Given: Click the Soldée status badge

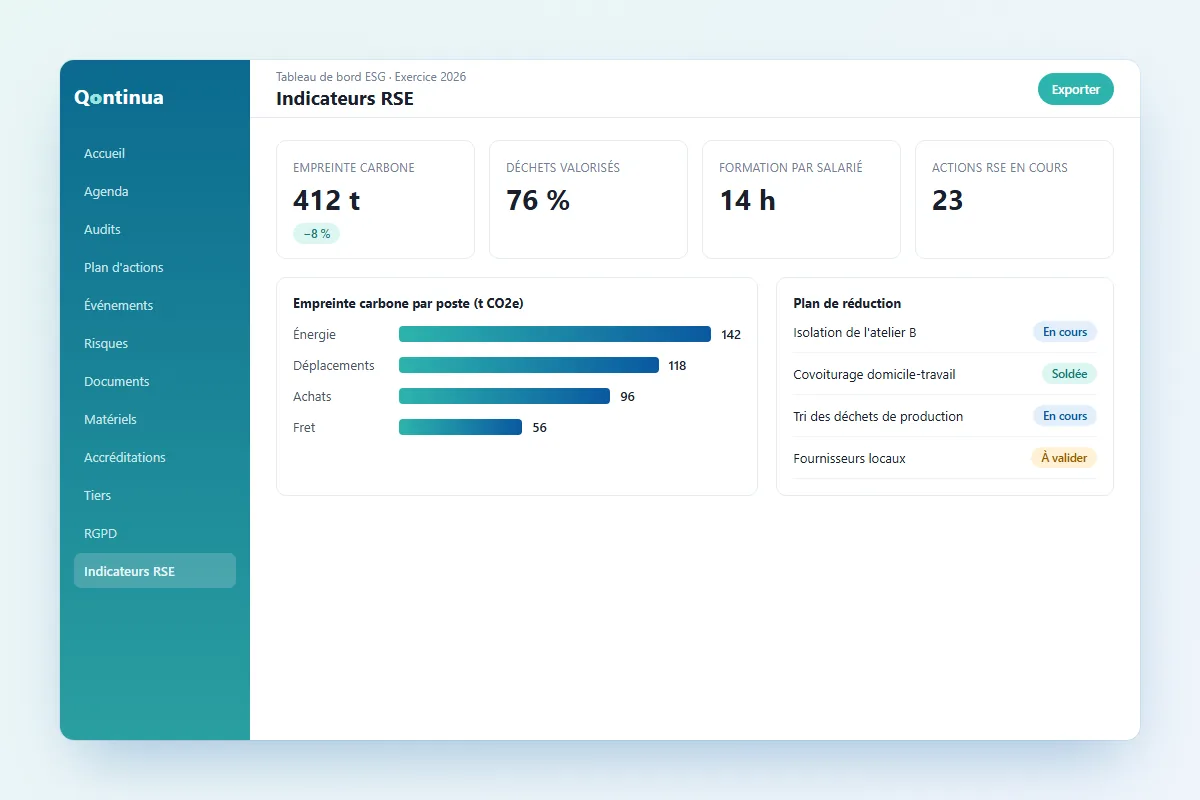Looking at the screenshot, I should click(x=1069, y=374).
